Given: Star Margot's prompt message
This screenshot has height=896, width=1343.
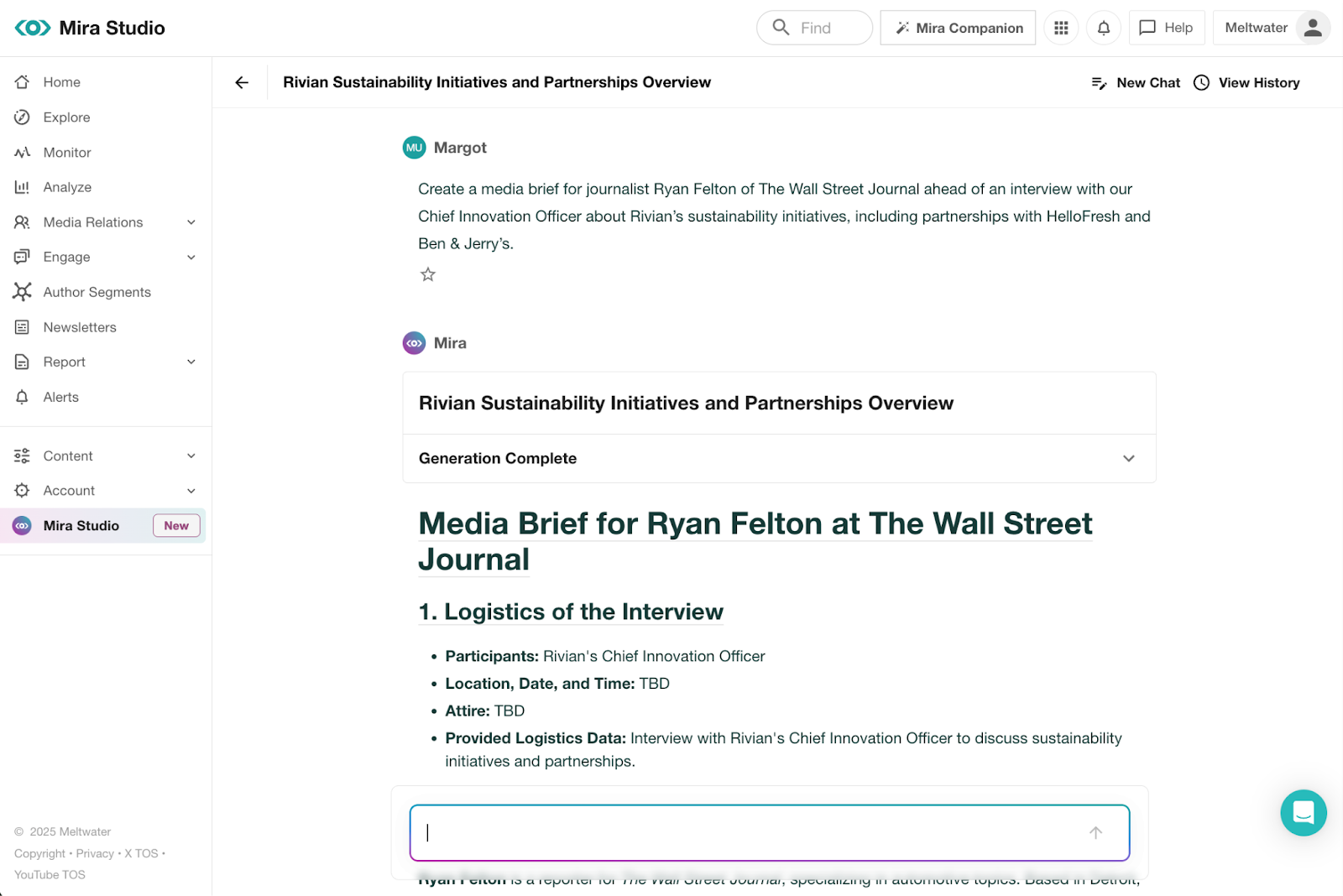Looking at the screenshot, I should [428, 274].
